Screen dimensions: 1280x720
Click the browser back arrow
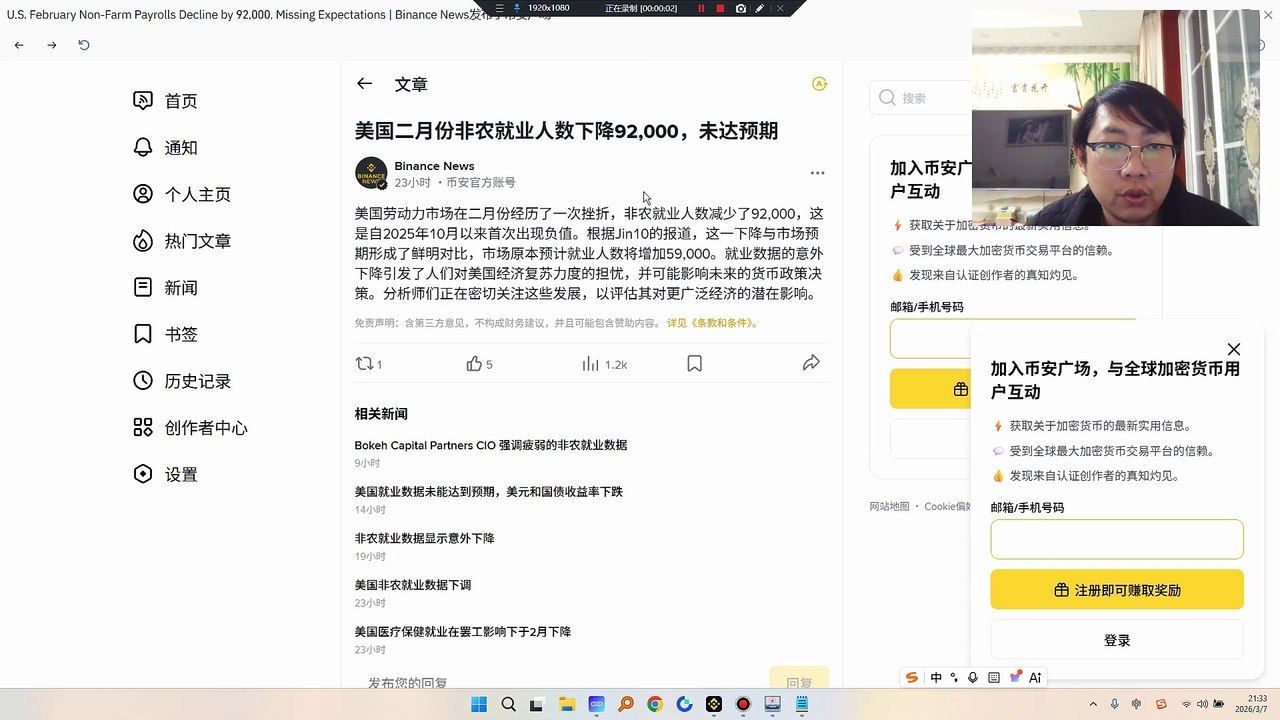19,45
